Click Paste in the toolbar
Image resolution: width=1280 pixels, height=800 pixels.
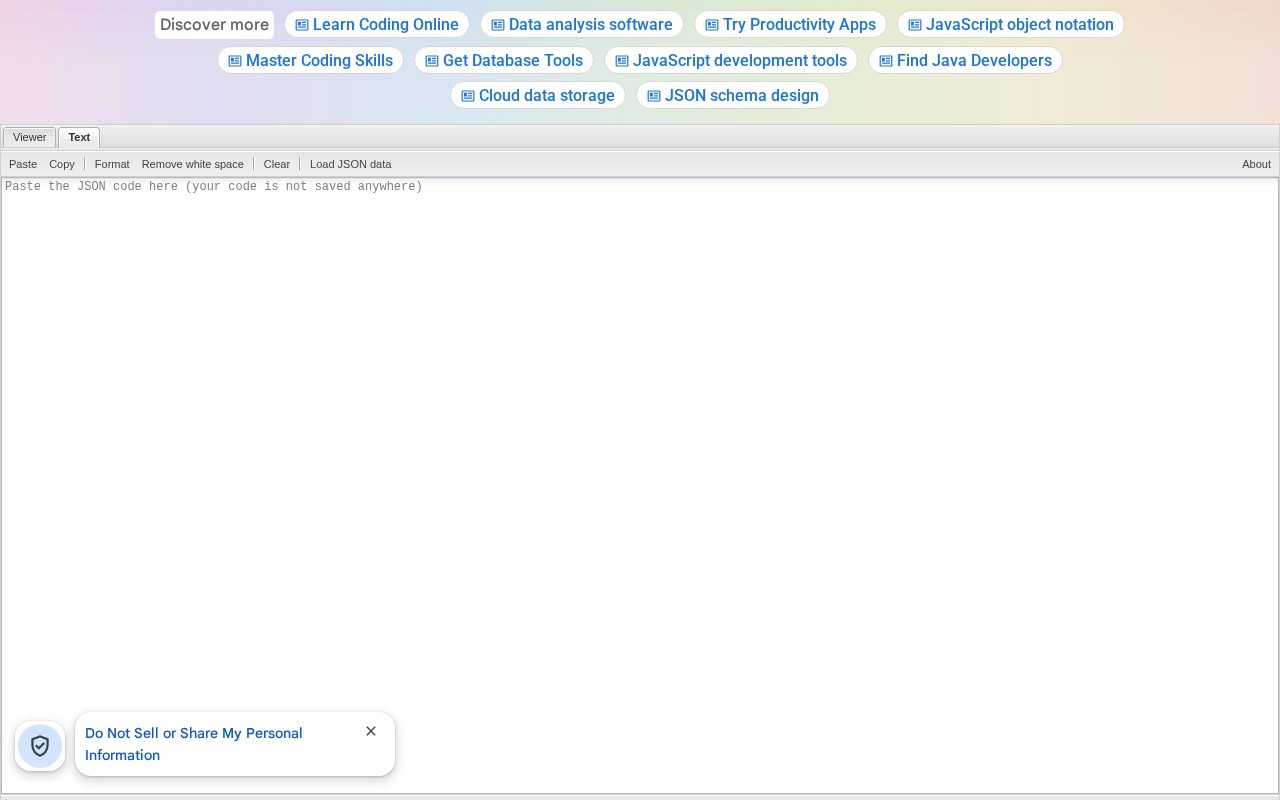(23, 164)
